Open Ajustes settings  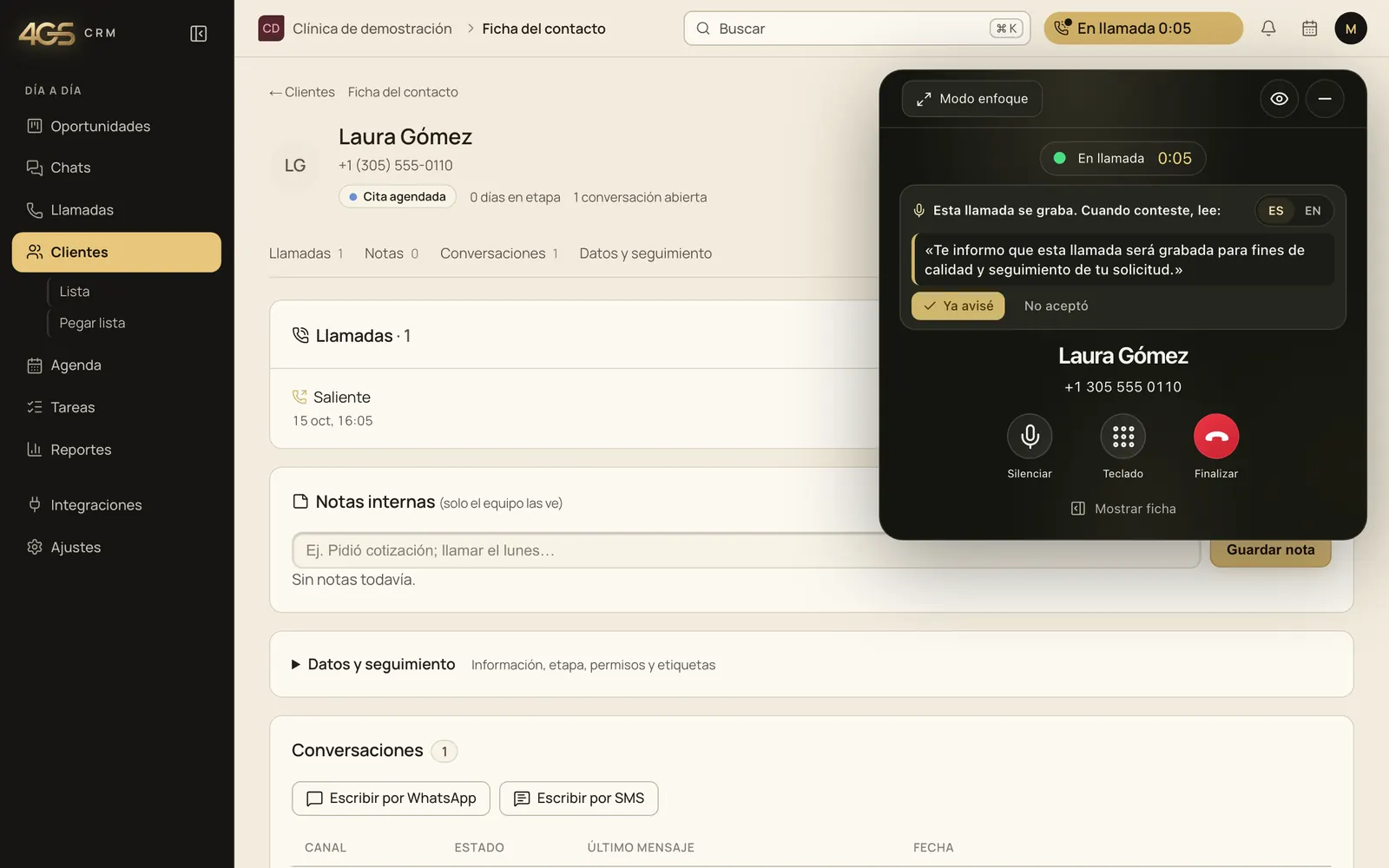pos(116,548)
